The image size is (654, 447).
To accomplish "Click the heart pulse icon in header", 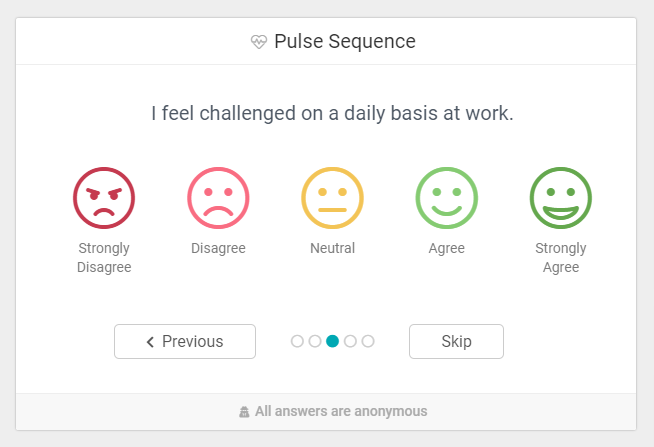I will coord(259,42).
